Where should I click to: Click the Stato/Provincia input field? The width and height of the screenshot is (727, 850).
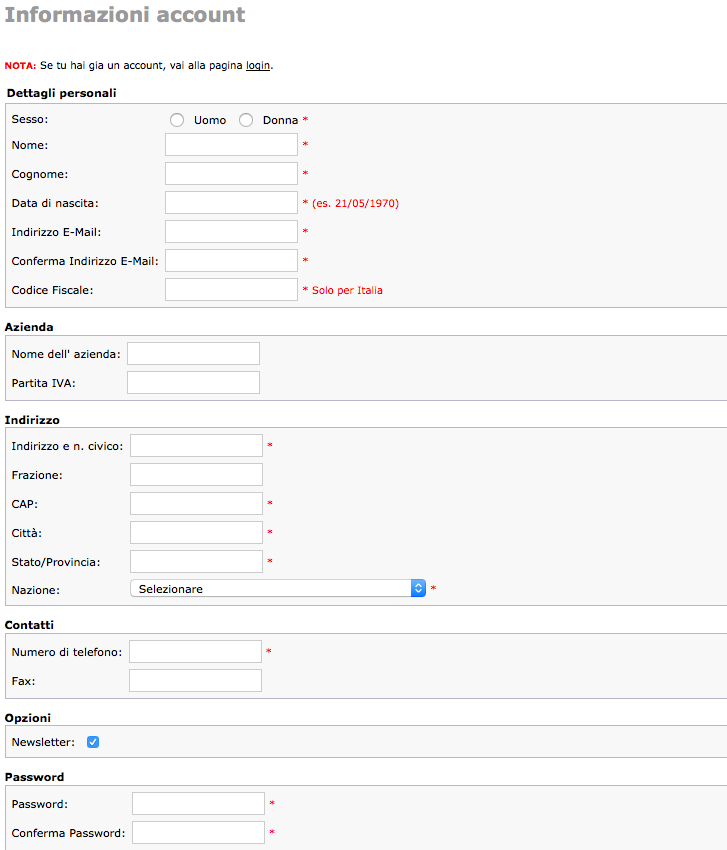196,562
